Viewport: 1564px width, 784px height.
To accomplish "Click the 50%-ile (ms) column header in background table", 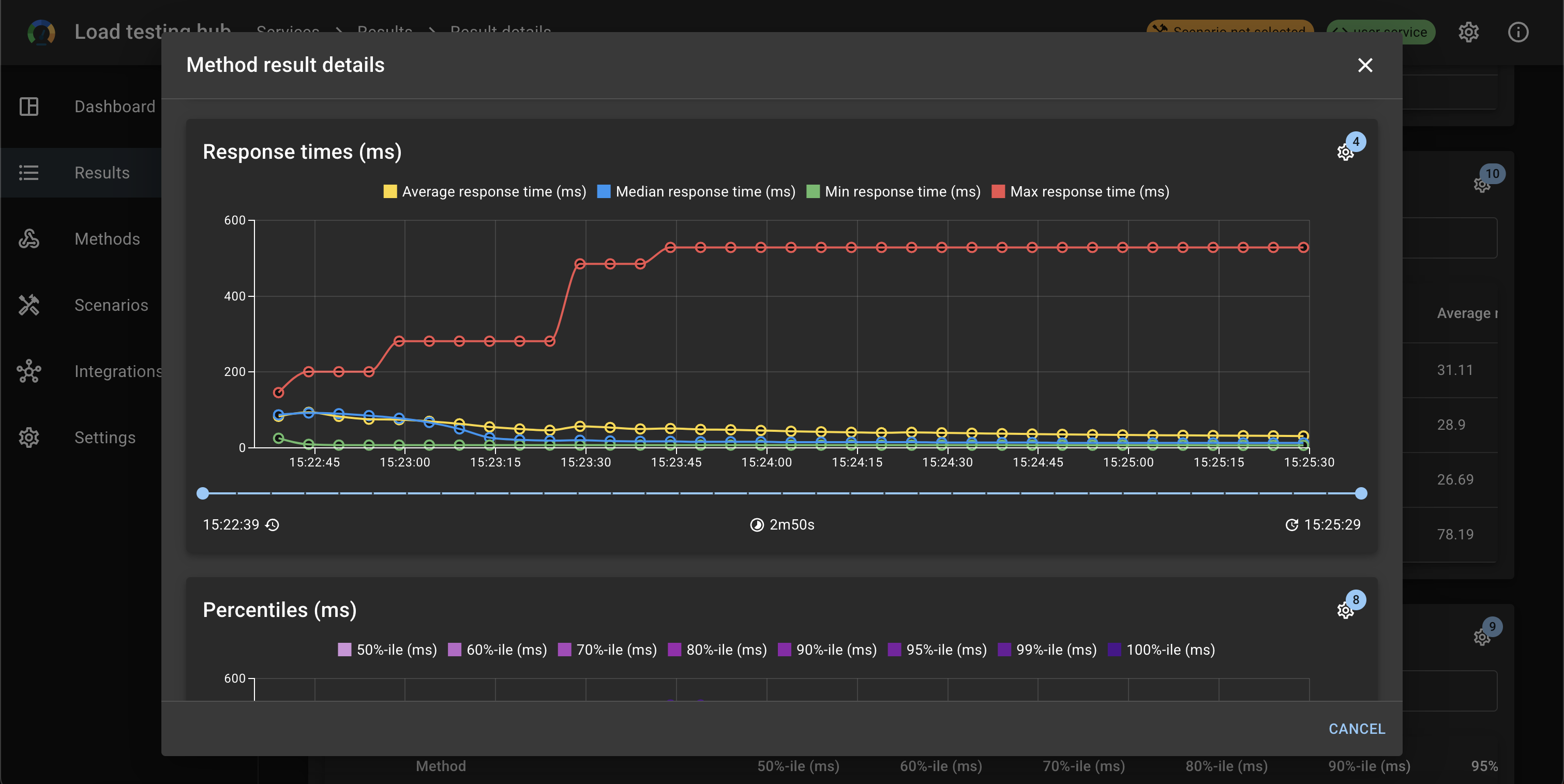I will point(798,766).
